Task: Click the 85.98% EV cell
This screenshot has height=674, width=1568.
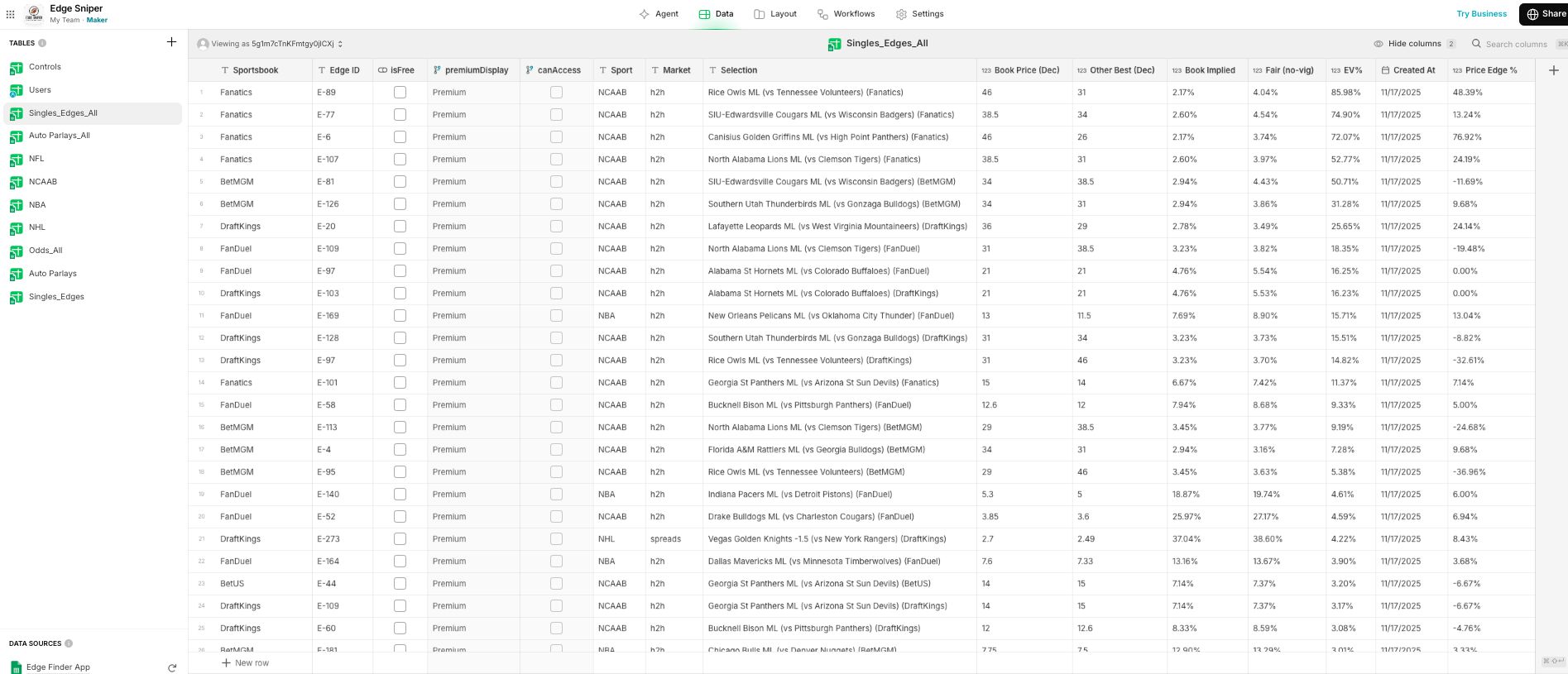Action: [x=1351, y=93]
